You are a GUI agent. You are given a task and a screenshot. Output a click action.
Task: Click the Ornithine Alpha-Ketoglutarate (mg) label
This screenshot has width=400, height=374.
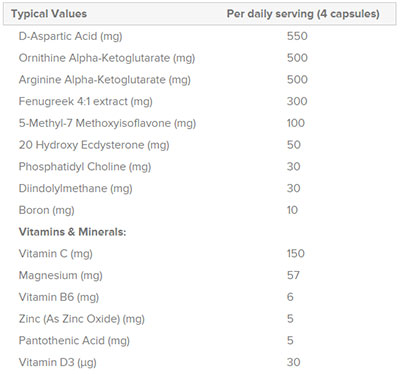click(107, 58)
